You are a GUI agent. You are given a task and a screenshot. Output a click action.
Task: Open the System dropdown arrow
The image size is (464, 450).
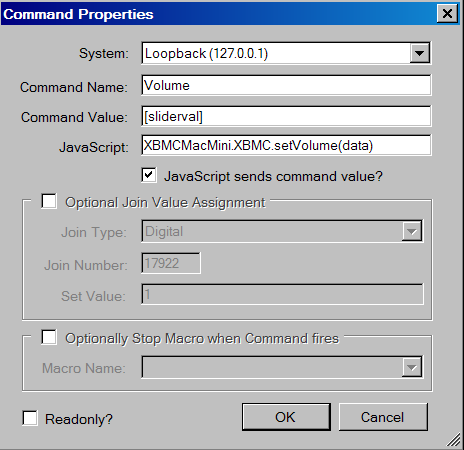click(x=419, y=53)
